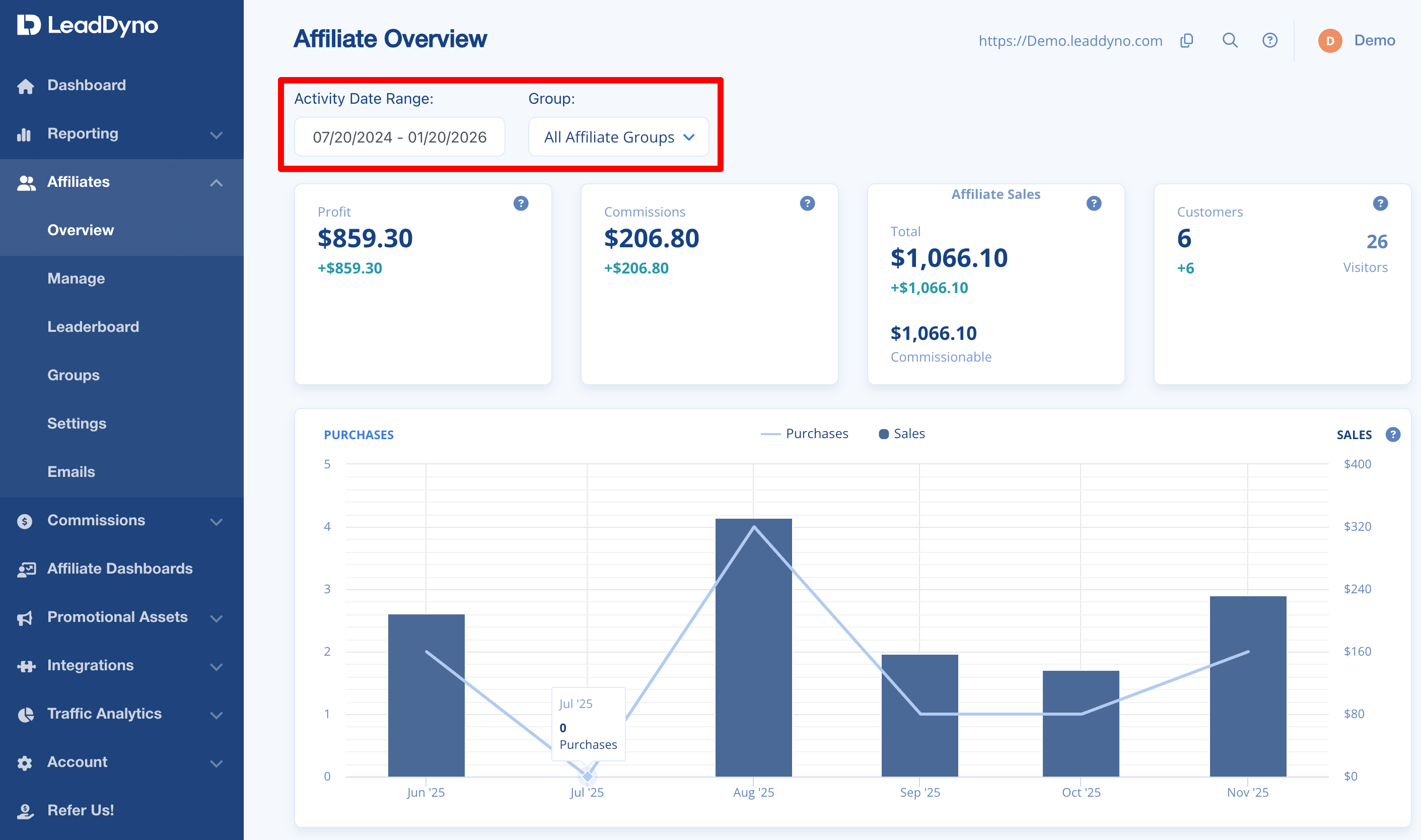
Task: Open the Activity Date Range picker
Action: tap(399, 137)
